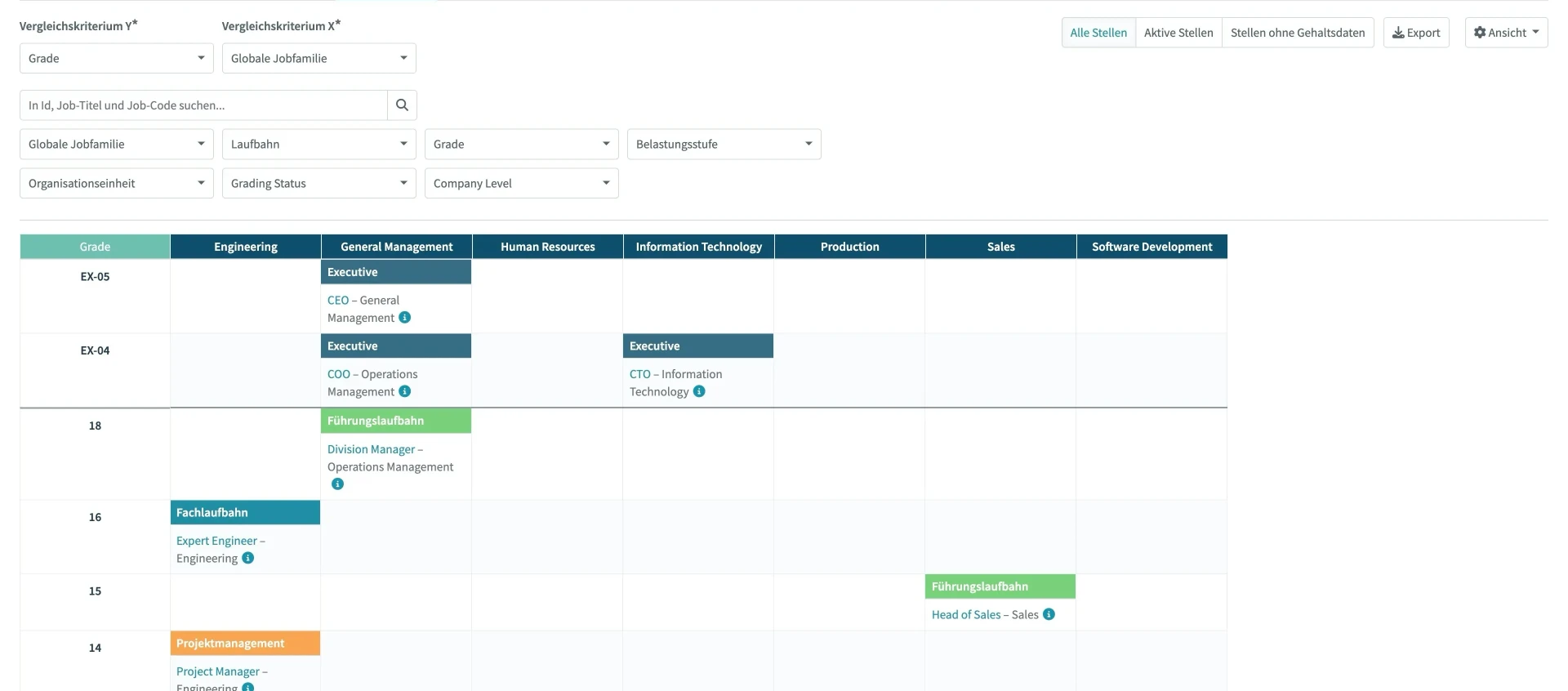Click the Executive band above CTO
The image size is (1568, 691).
698,346
